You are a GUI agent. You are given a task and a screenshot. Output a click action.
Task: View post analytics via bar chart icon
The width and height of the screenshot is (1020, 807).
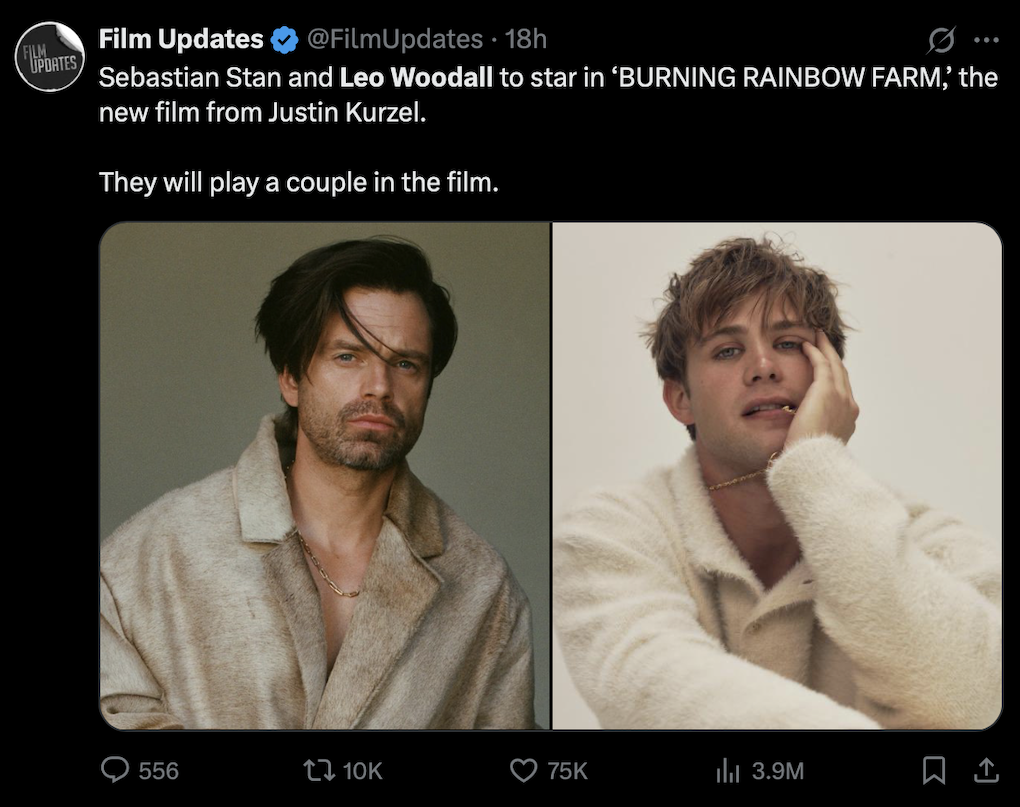pyautogui.click(x=727, y=771)
